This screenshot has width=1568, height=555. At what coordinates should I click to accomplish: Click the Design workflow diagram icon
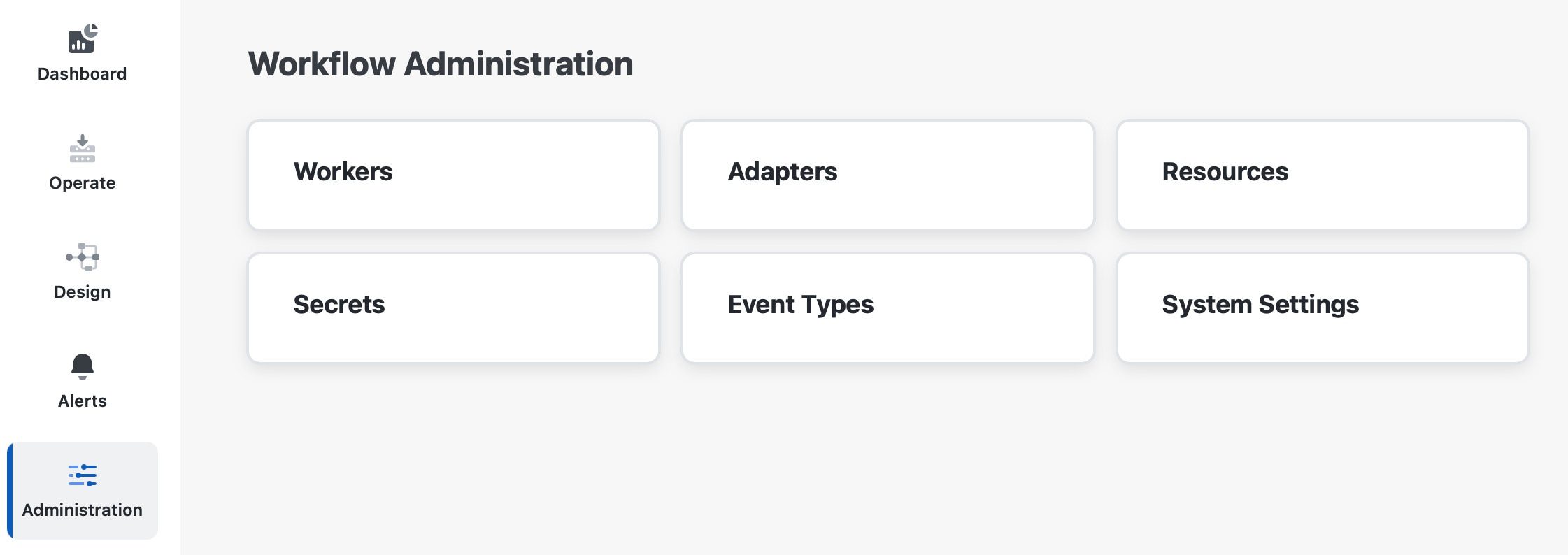point(83,257)
